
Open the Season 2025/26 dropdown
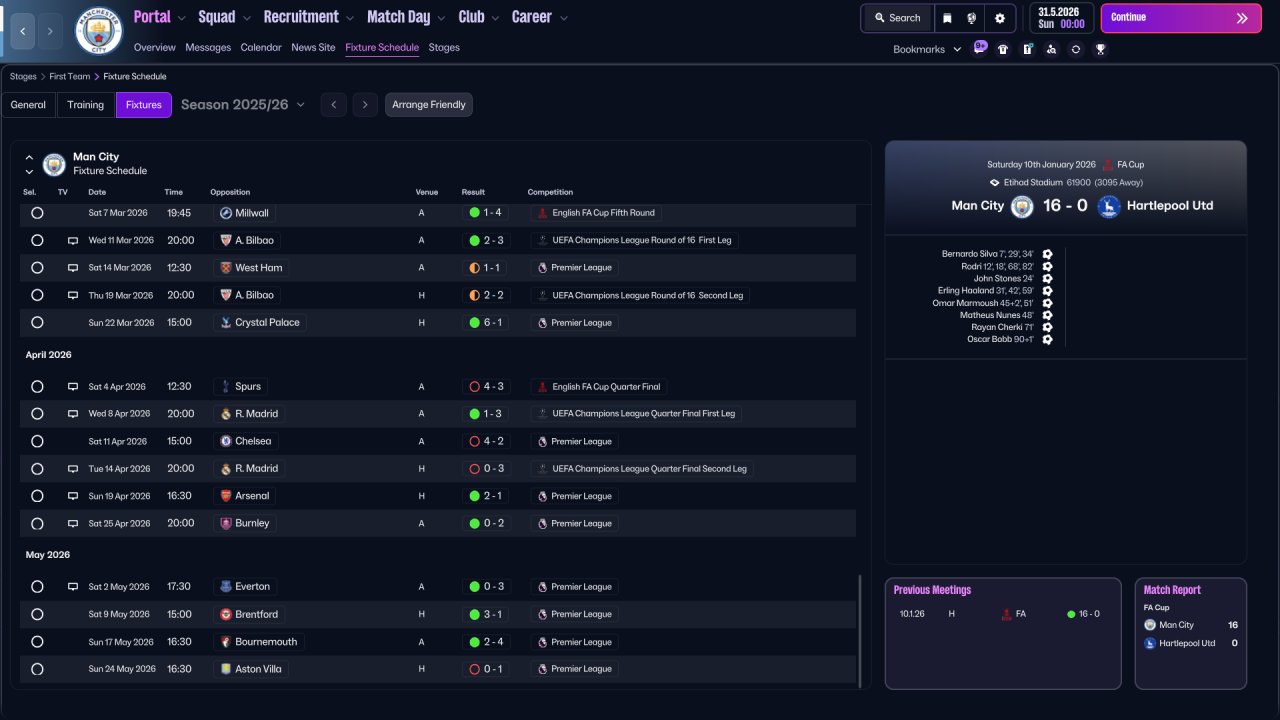243,105
